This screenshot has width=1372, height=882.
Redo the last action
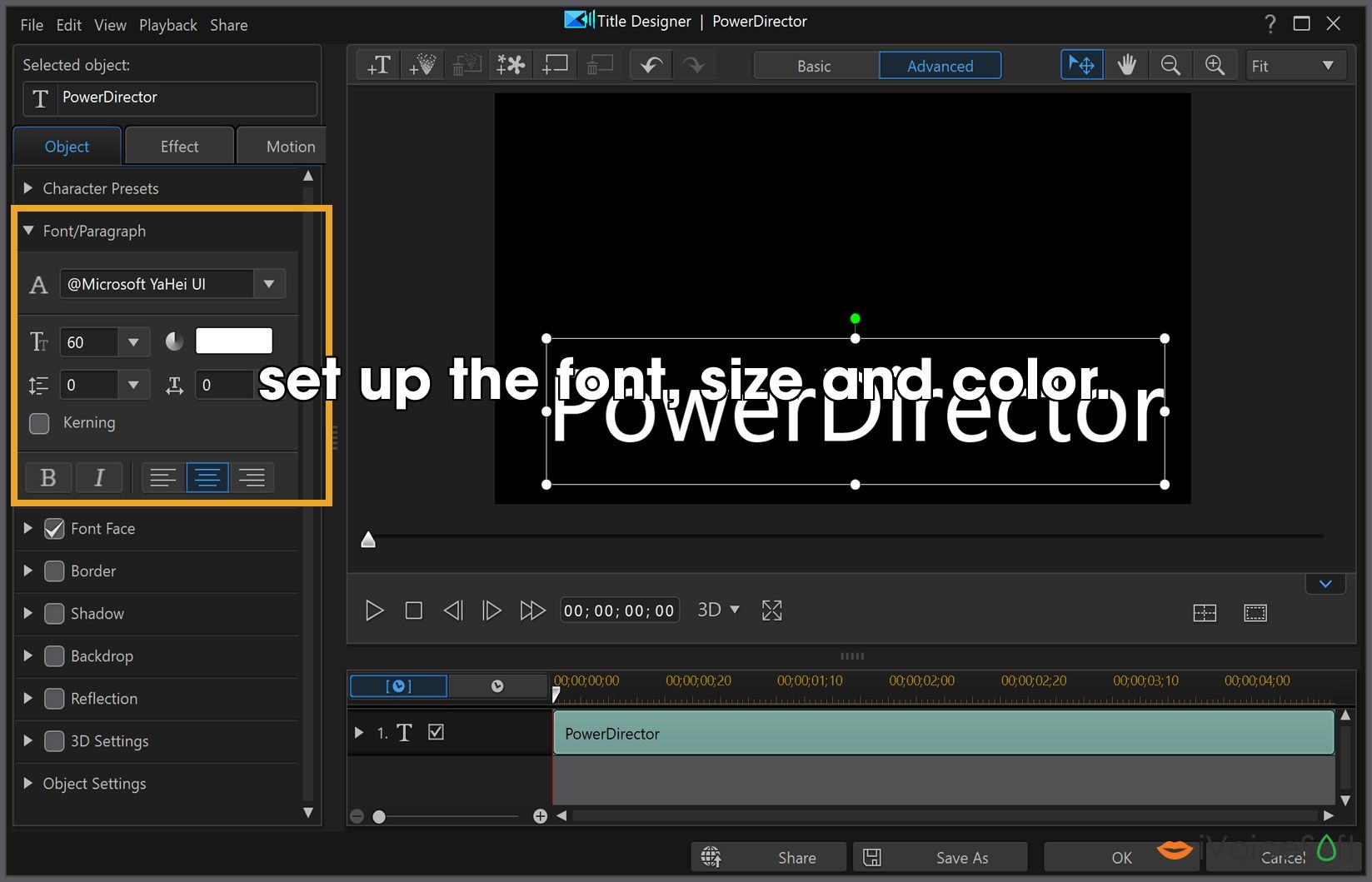tap(694, 65)
